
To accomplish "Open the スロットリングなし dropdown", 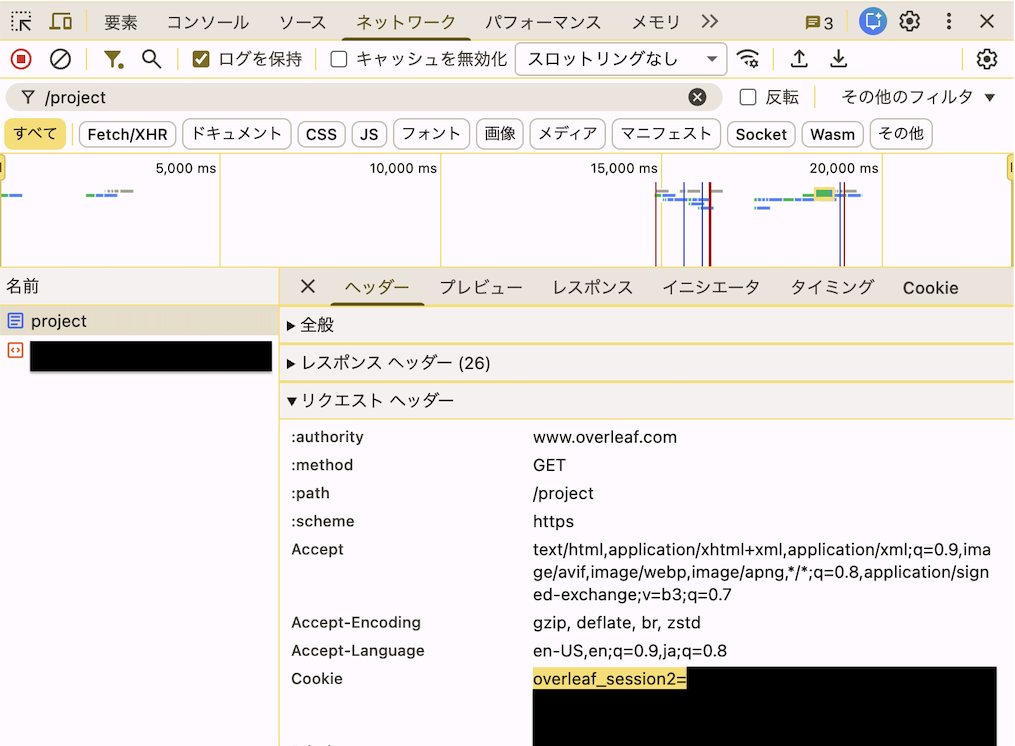I will pos(620,59).
